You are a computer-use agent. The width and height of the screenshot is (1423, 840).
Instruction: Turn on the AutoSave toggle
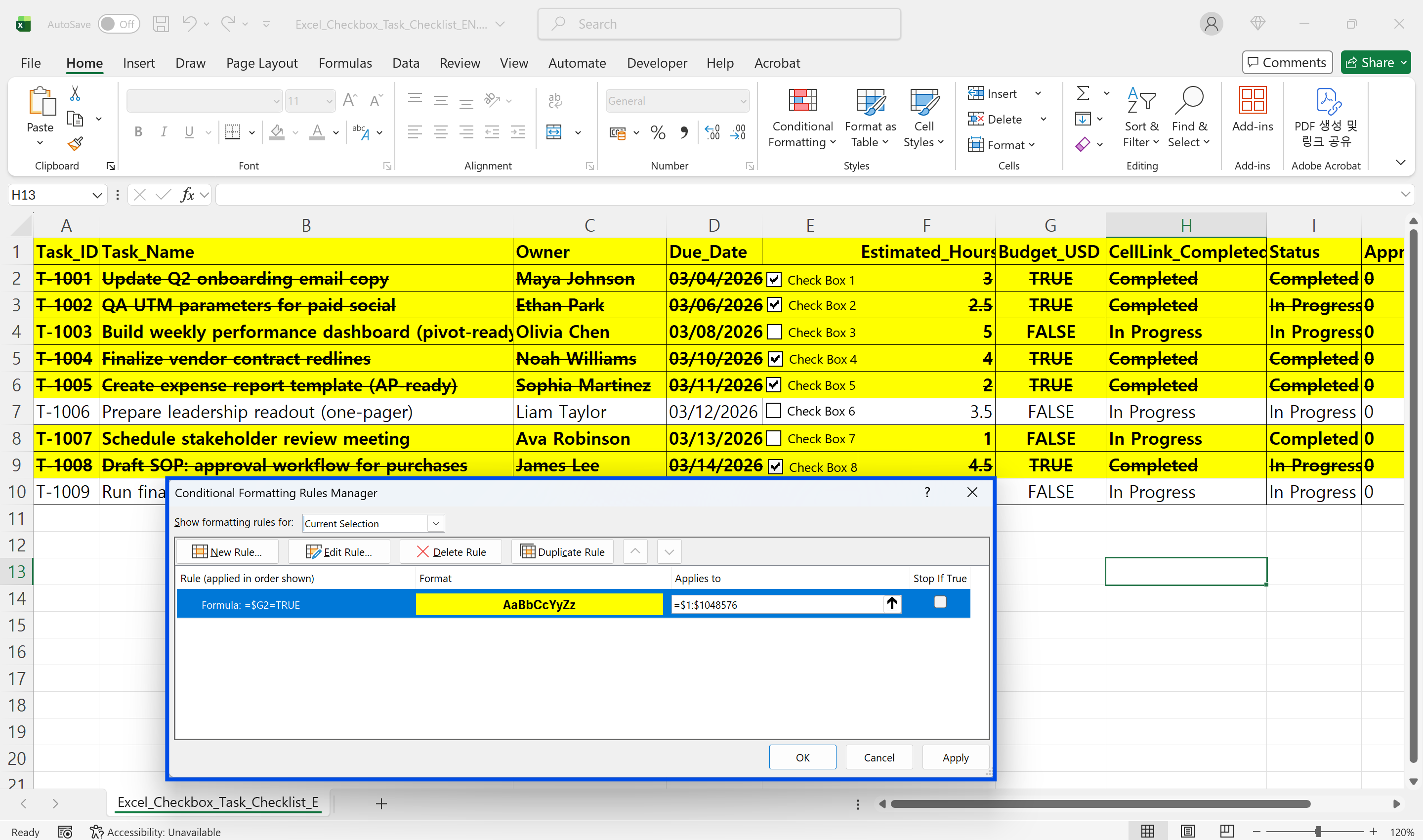tap(119, 24)
